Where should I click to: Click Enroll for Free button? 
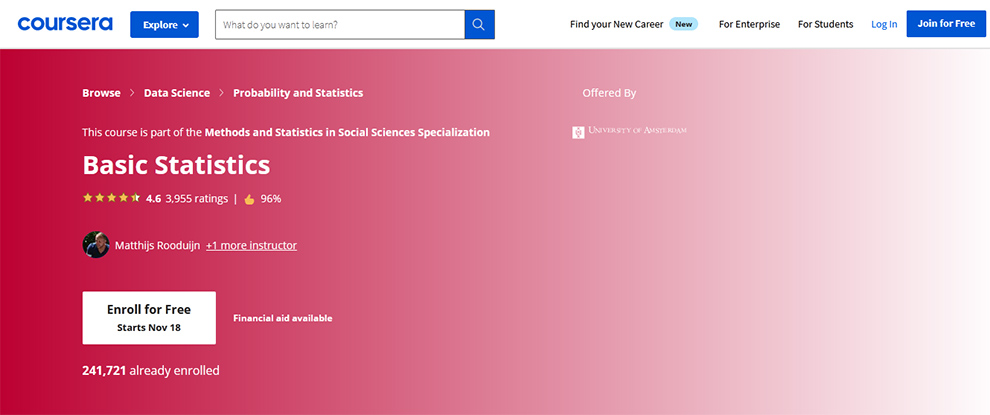click(149, 318)
